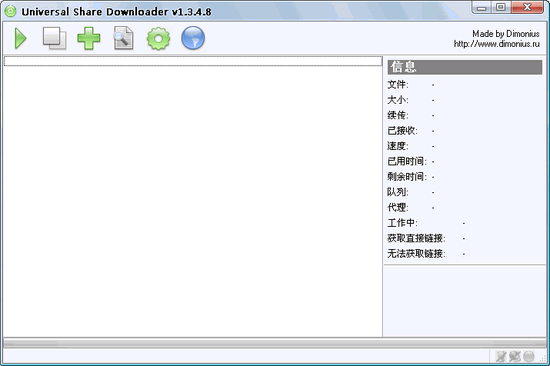
Task: Click the gray stacked windows icon
Action: (54, 38)
